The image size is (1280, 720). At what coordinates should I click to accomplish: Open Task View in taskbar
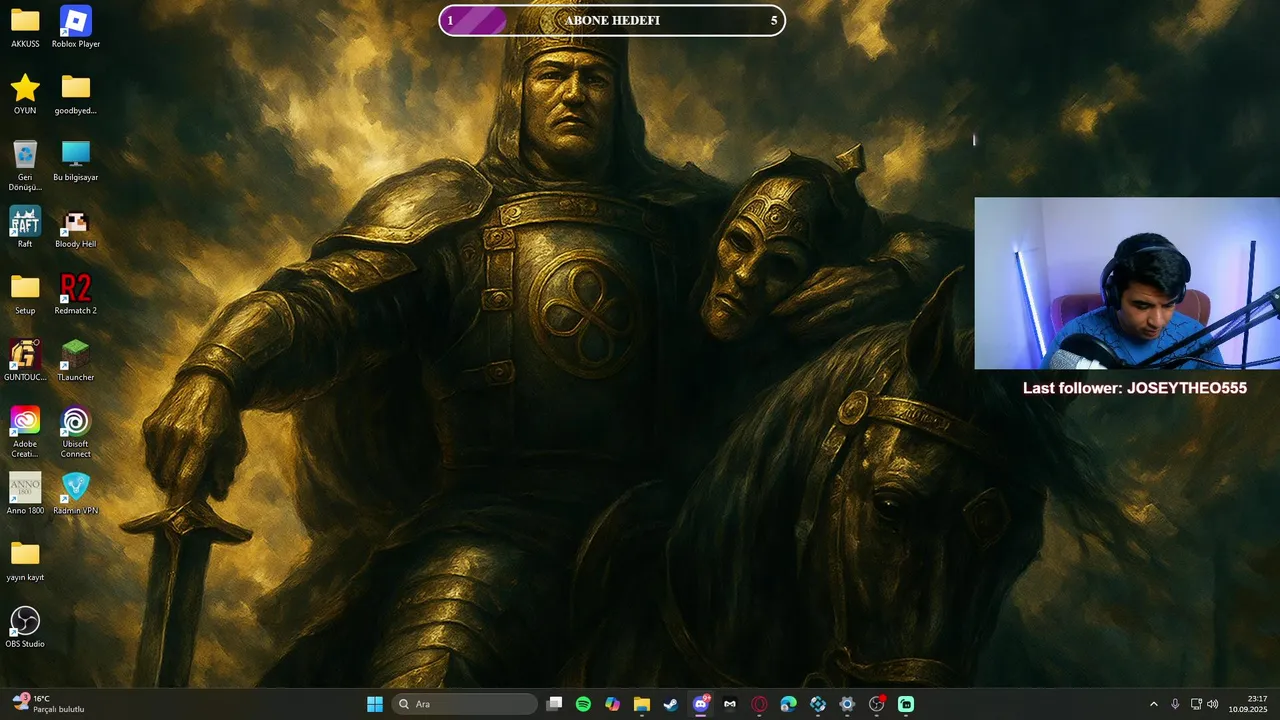[555, 704]
